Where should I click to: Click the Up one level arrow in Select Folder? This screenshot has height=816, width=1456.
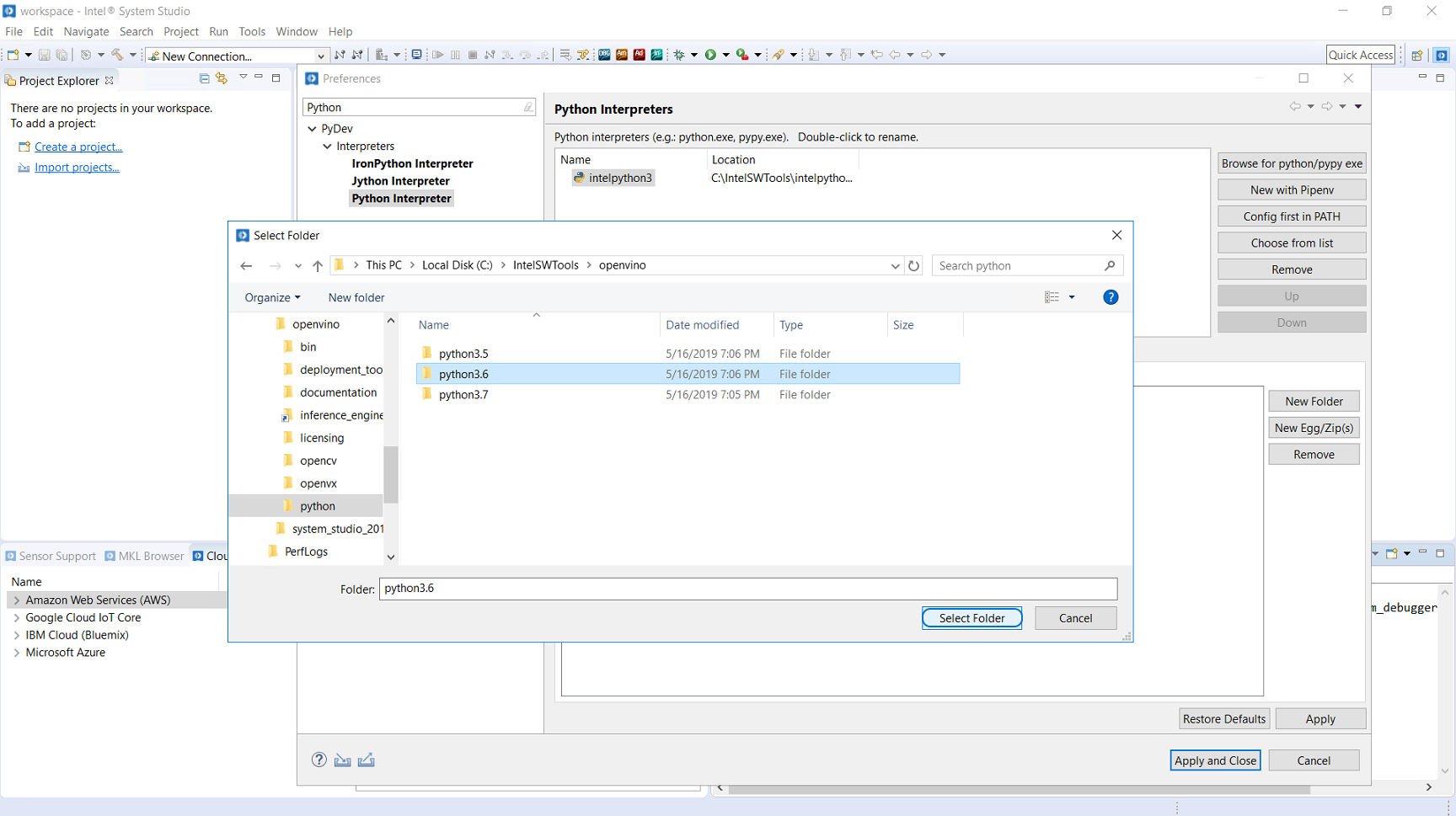[x=318, y=266]
